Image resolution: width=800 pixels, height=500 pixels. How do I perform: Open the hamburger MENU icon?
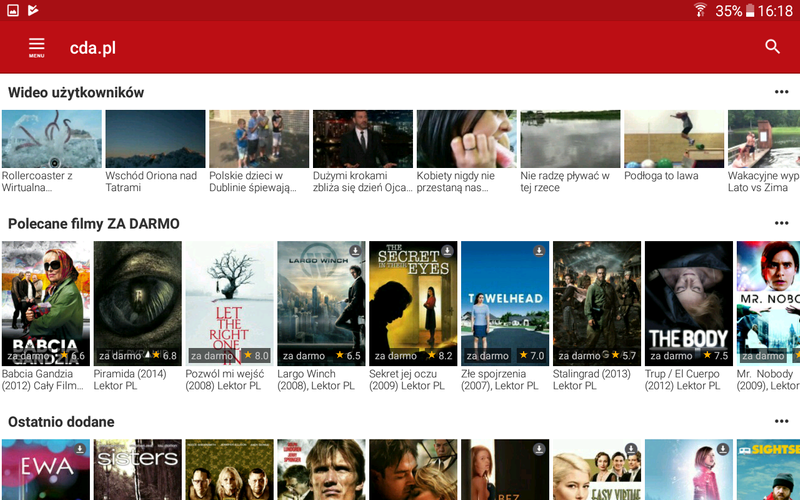click(x=36, y=47)
